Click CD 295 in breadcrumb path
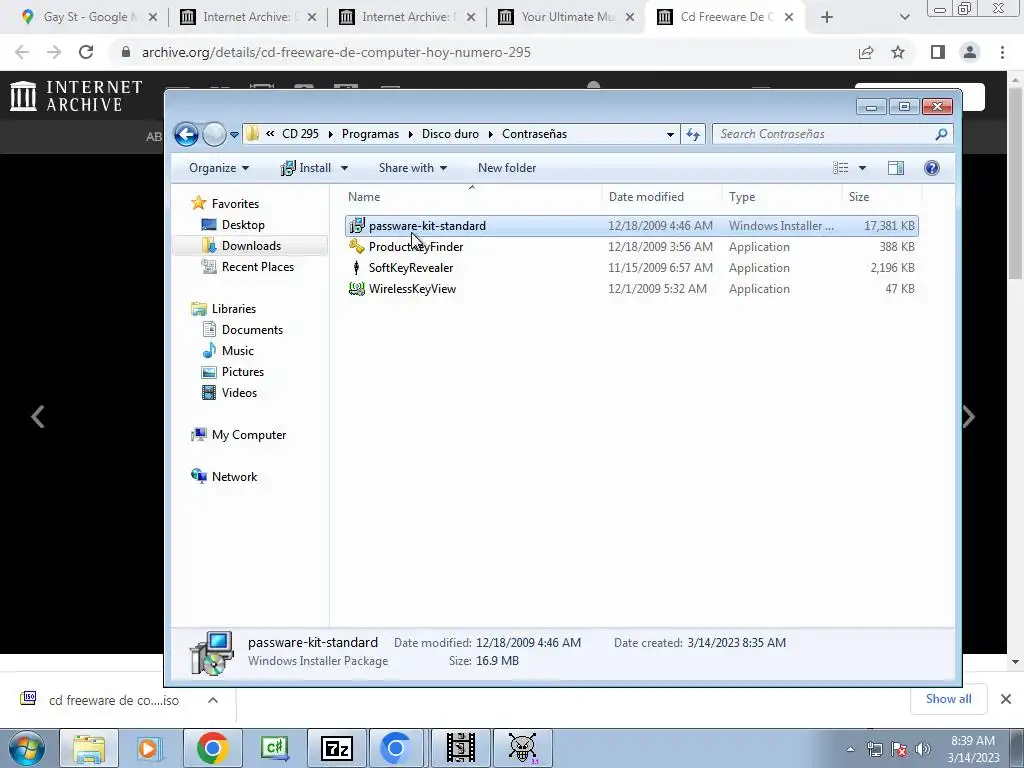Viewport: 1024px width, 768px height. (x=300, y=134)
